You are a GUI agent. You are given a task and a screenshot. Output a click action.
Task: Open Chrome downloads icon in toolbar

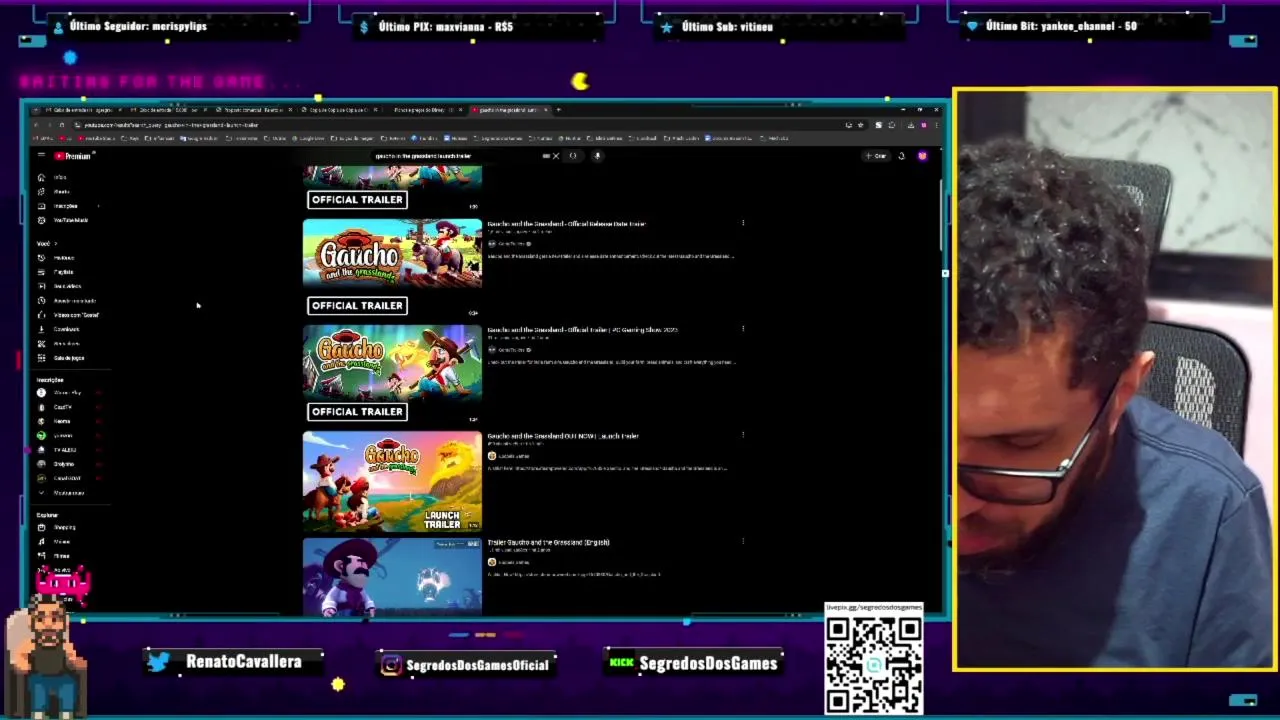(x=909, y=125)
